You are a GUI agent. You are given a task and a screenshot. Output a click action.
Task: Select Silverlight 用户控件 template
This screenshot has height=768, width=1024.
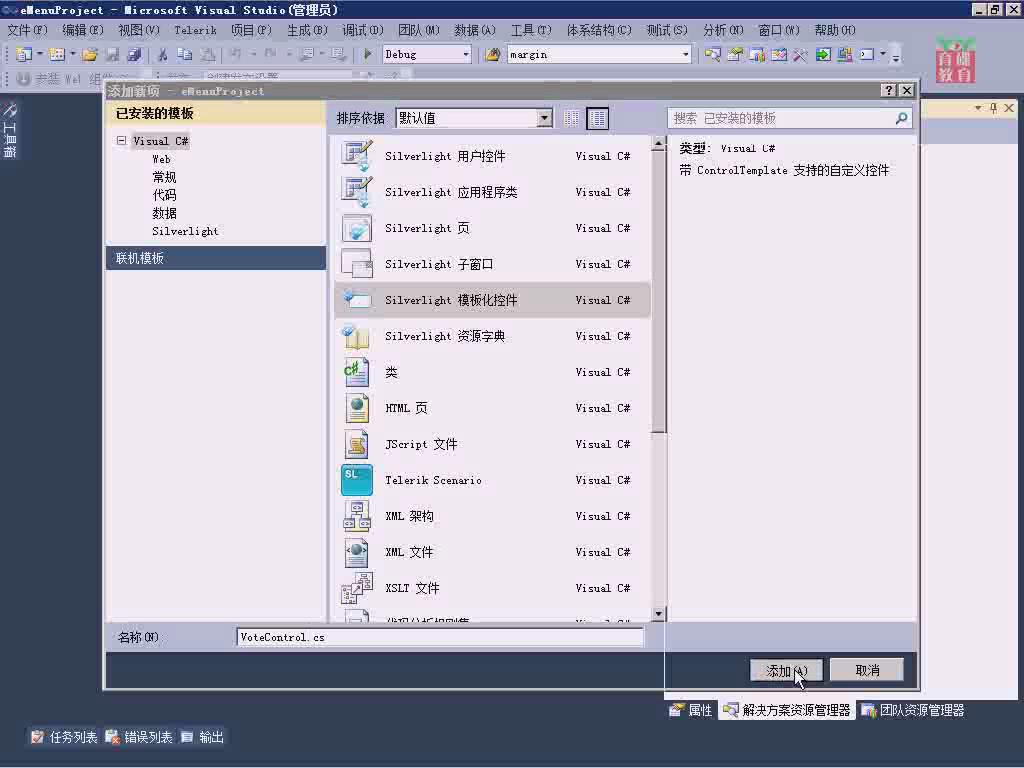[x=493, y=156]
